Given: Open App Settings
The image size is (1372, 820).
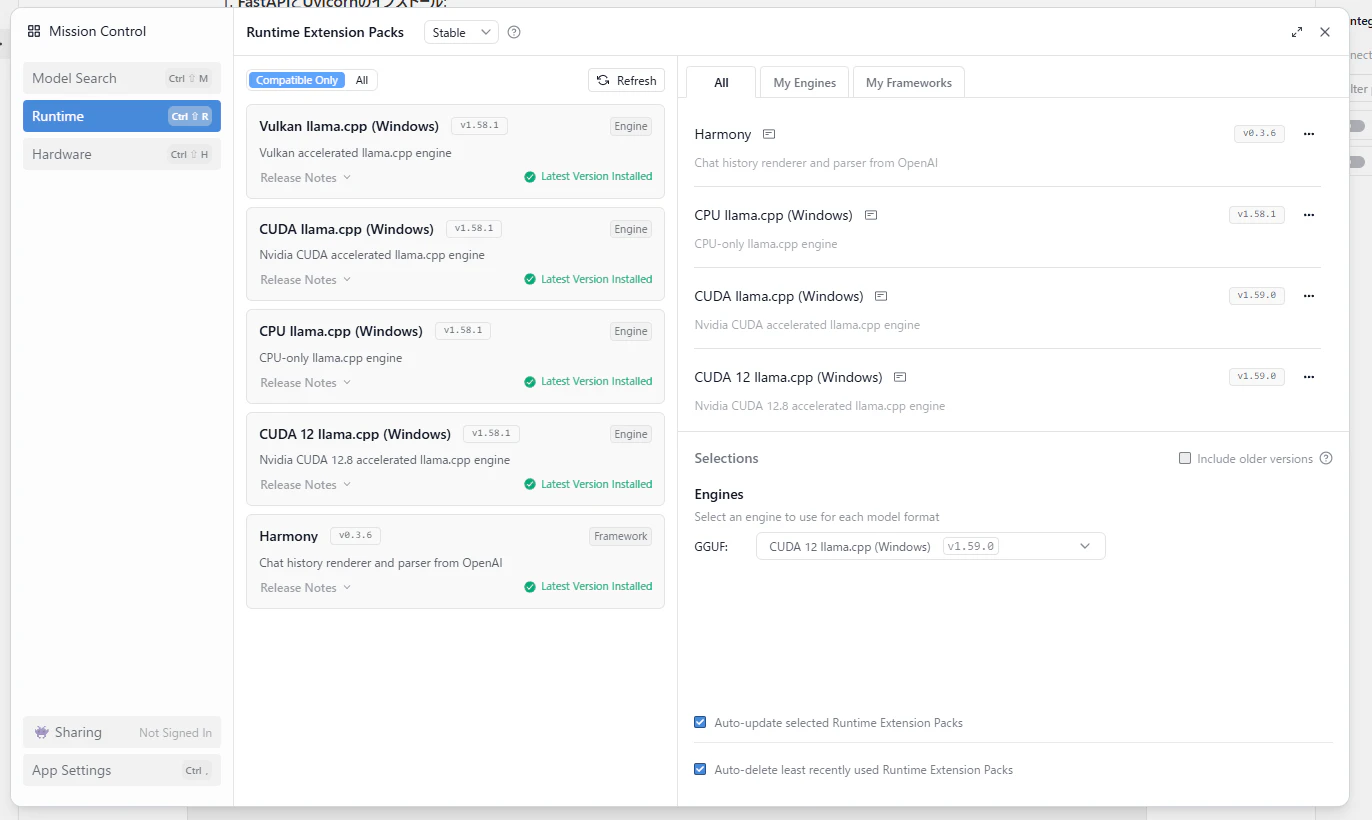Looking at the screenshot, I should (122, 770).
